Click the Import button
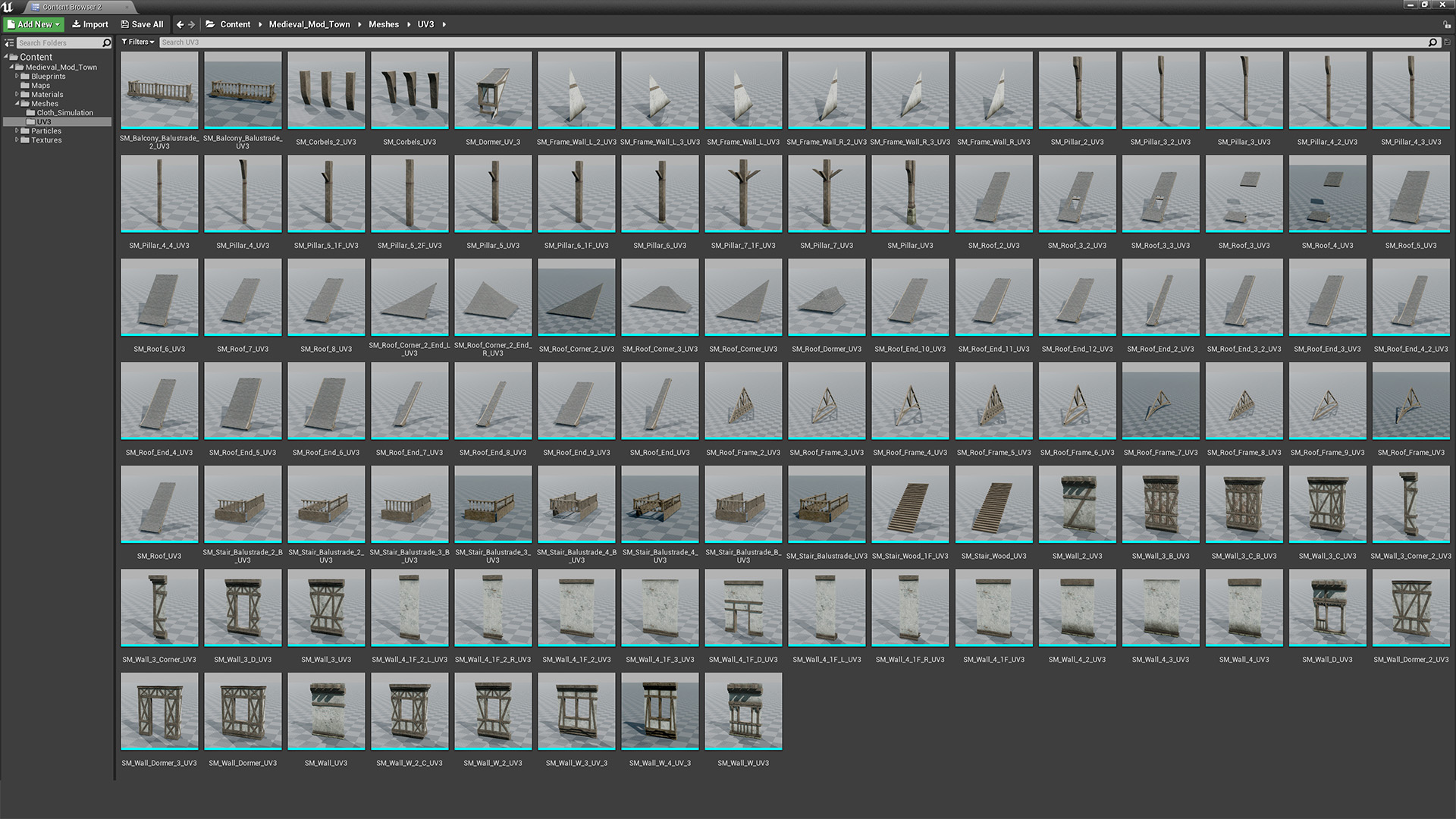 (90, 24)
